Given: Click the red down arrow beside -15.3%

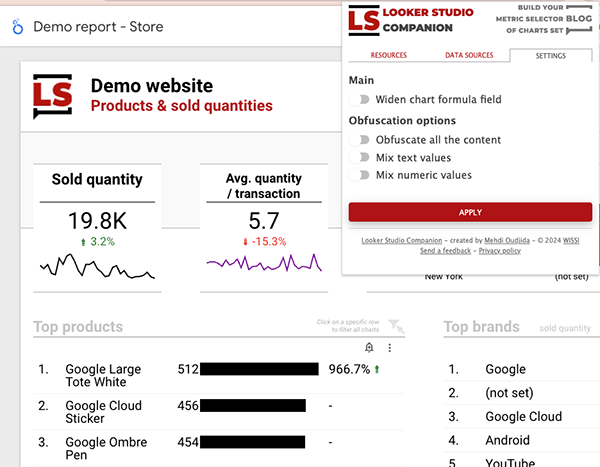Looking at the screenshot, I should [x=245, y=242].
